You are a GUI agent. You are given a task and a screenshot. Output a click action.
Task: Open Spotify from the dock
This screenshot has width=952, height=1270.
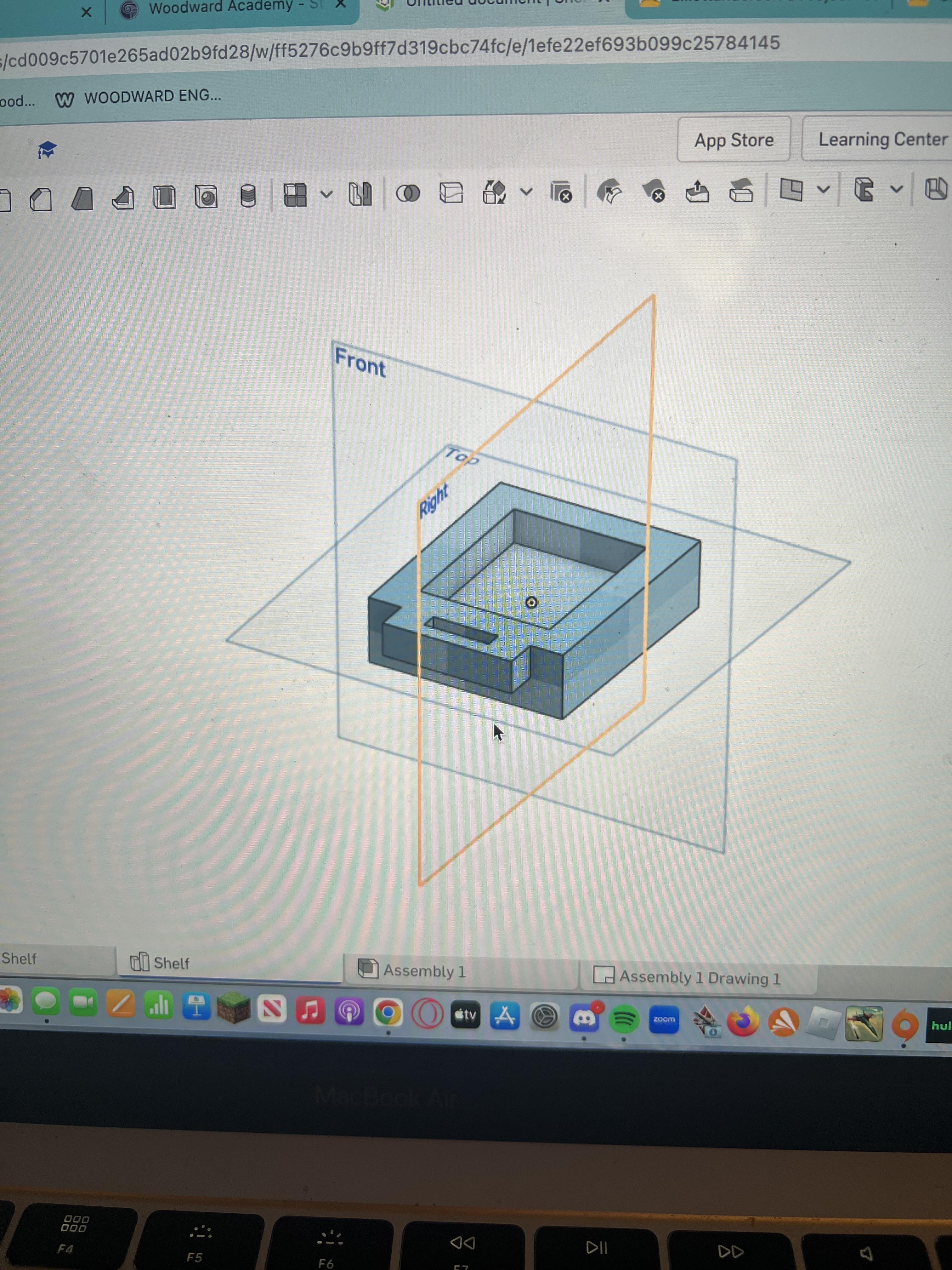point(624,1019)
